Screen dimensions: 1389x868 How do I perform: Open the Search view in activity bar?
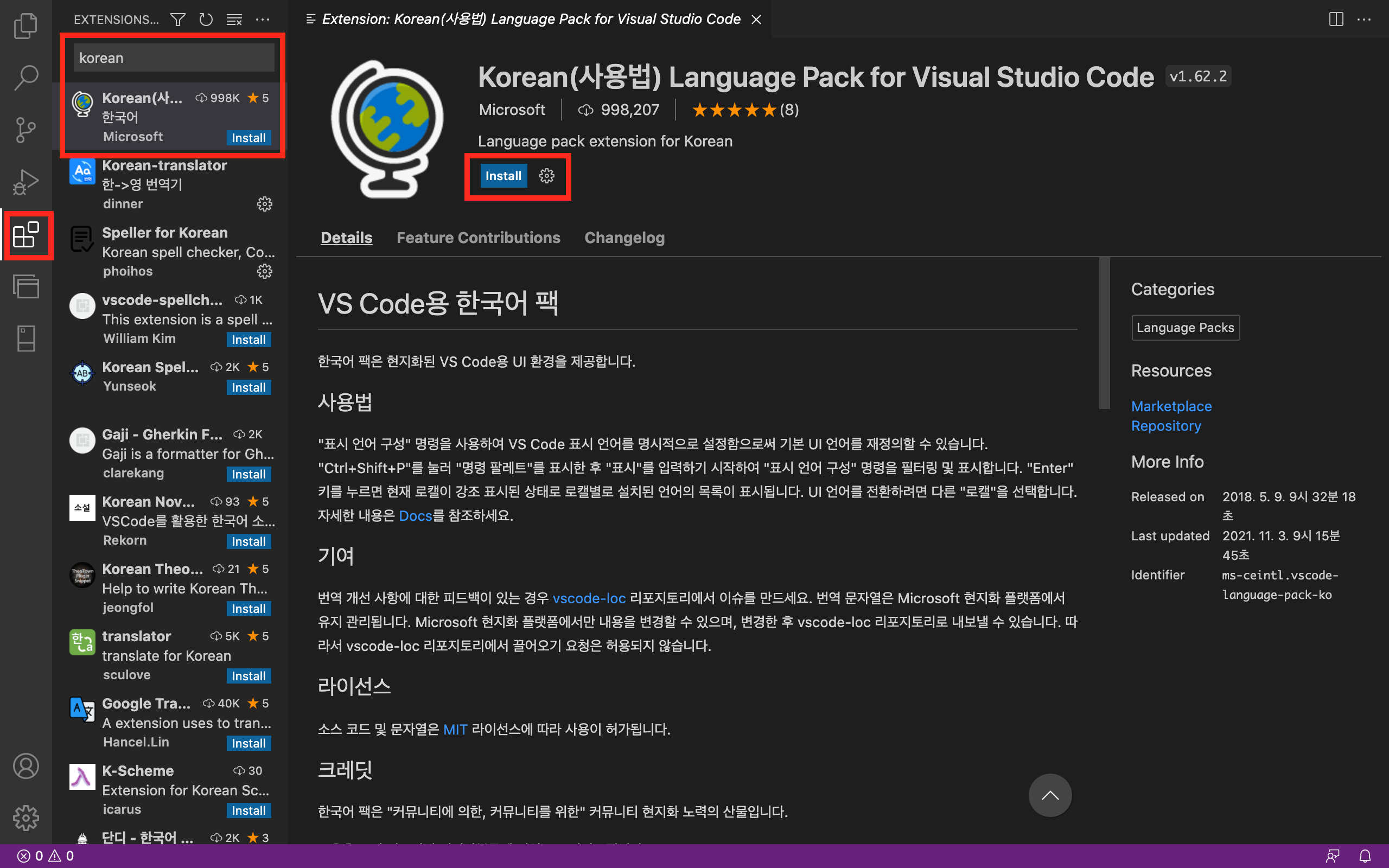click(x=26, y=78)
